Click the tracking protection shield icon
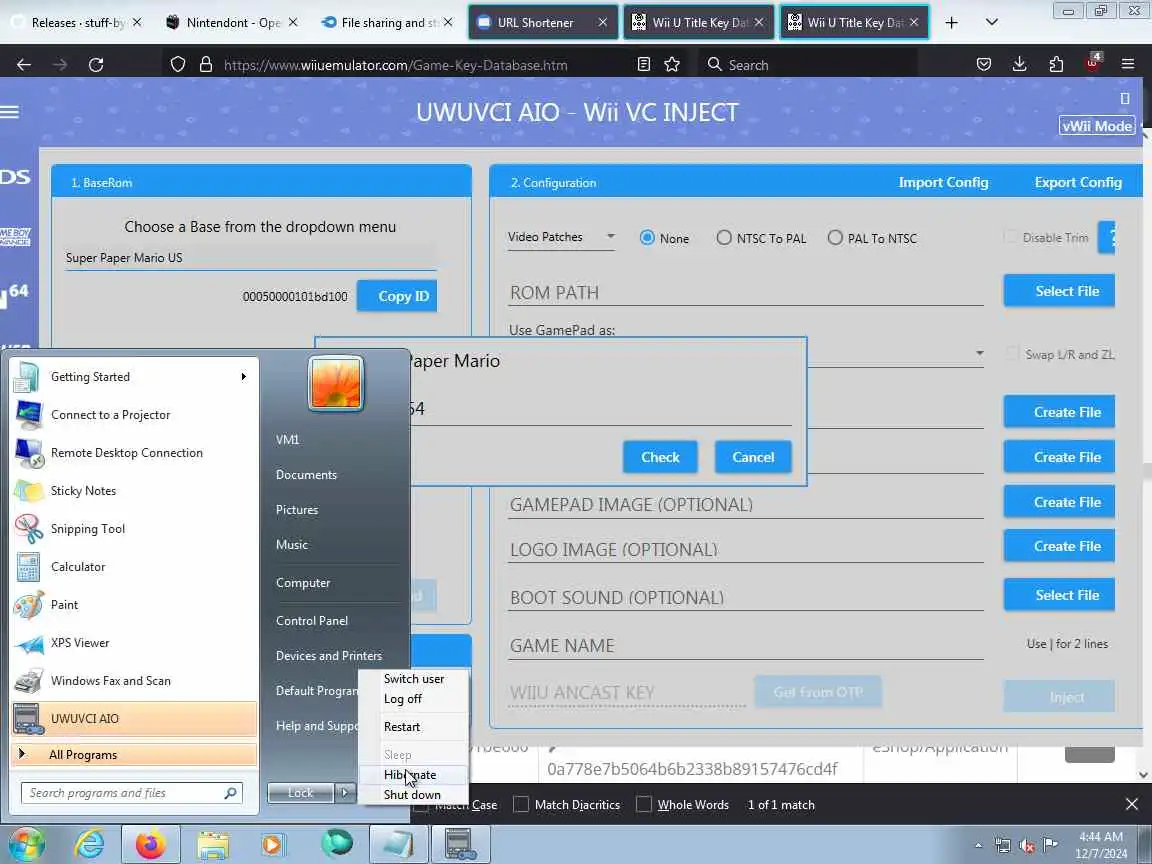1152x864 pixels. point(178,65)
